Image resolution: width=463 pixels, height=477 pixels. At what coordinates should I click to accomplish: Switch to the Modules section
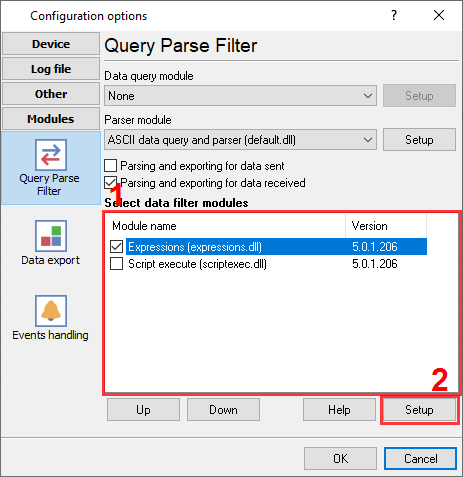click(51, 119)
